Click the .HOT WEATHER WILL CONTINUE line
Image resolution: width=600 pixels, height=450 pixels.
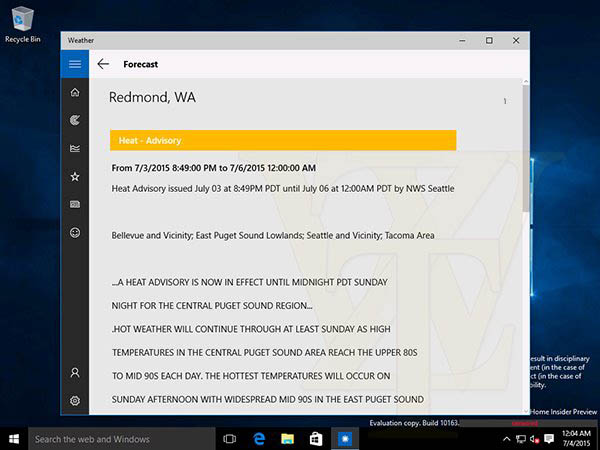pos(251,329)
